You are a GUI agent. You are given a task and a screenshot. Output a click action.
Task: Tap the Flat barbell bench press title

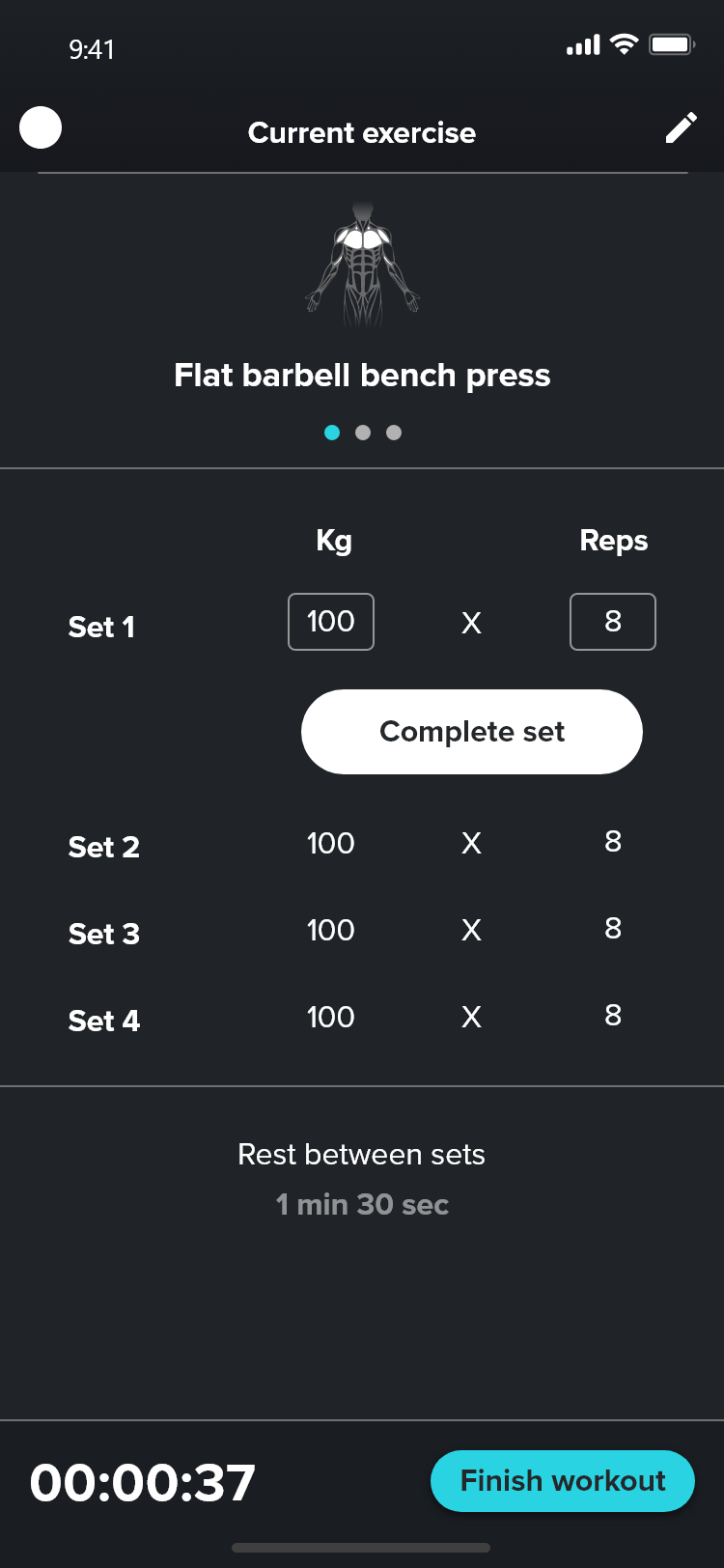pyautogui.click(x=362, y=375)
